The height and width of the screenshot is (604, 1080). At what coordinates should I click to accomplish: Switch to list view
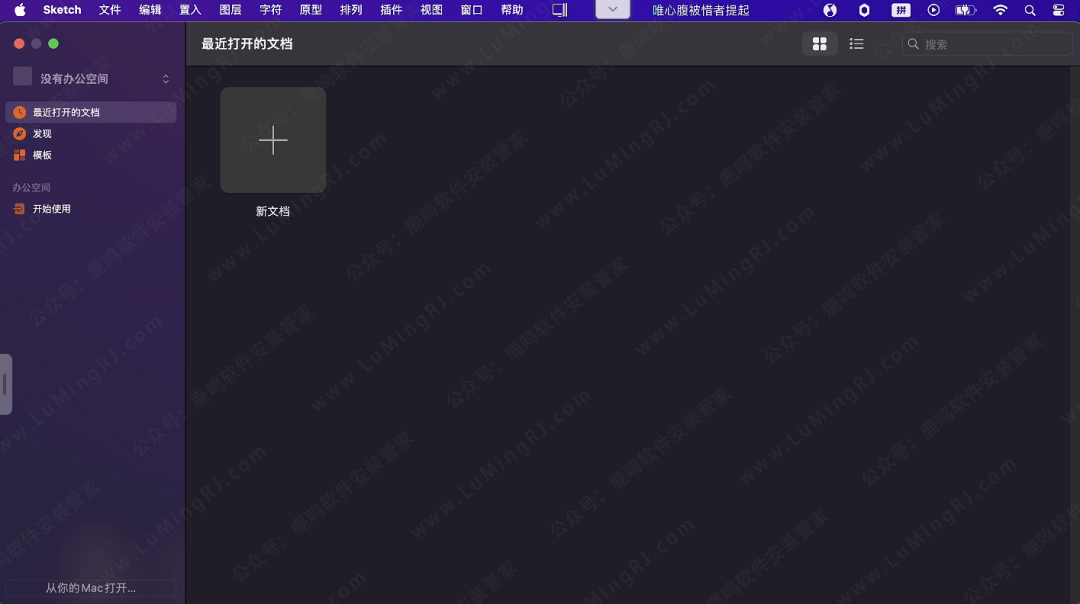click(856, 44)
